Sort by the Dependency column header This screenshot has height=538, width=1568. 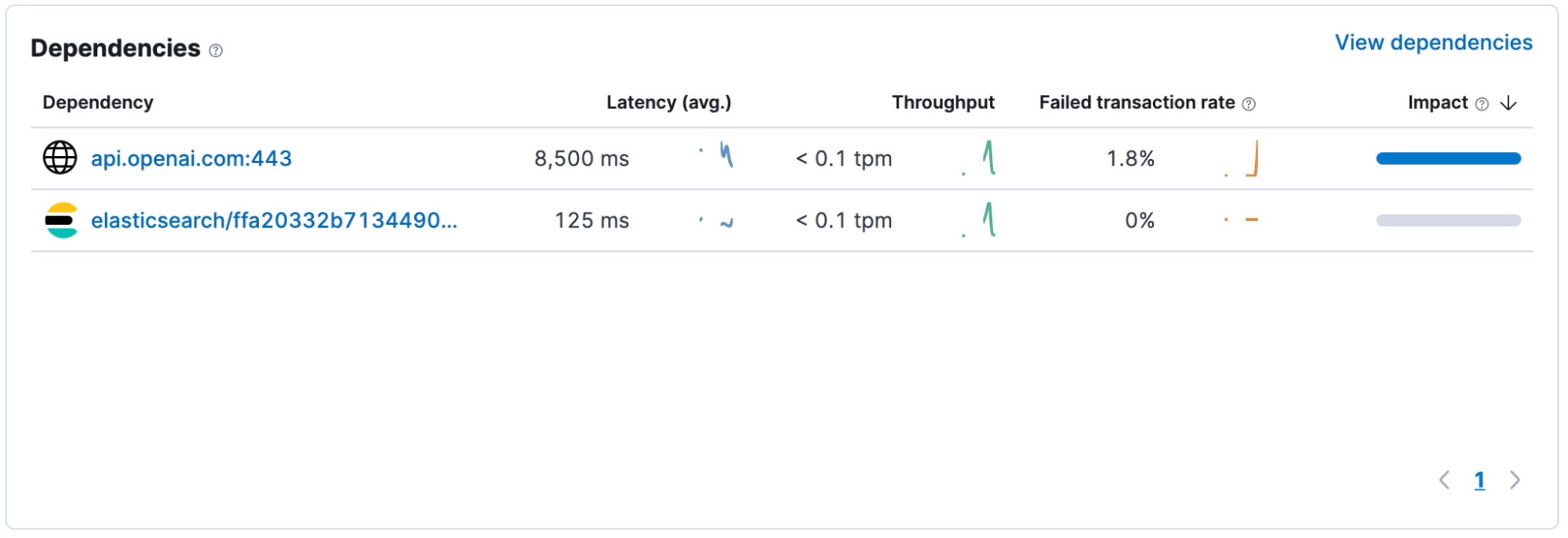(x=98, y=102)
